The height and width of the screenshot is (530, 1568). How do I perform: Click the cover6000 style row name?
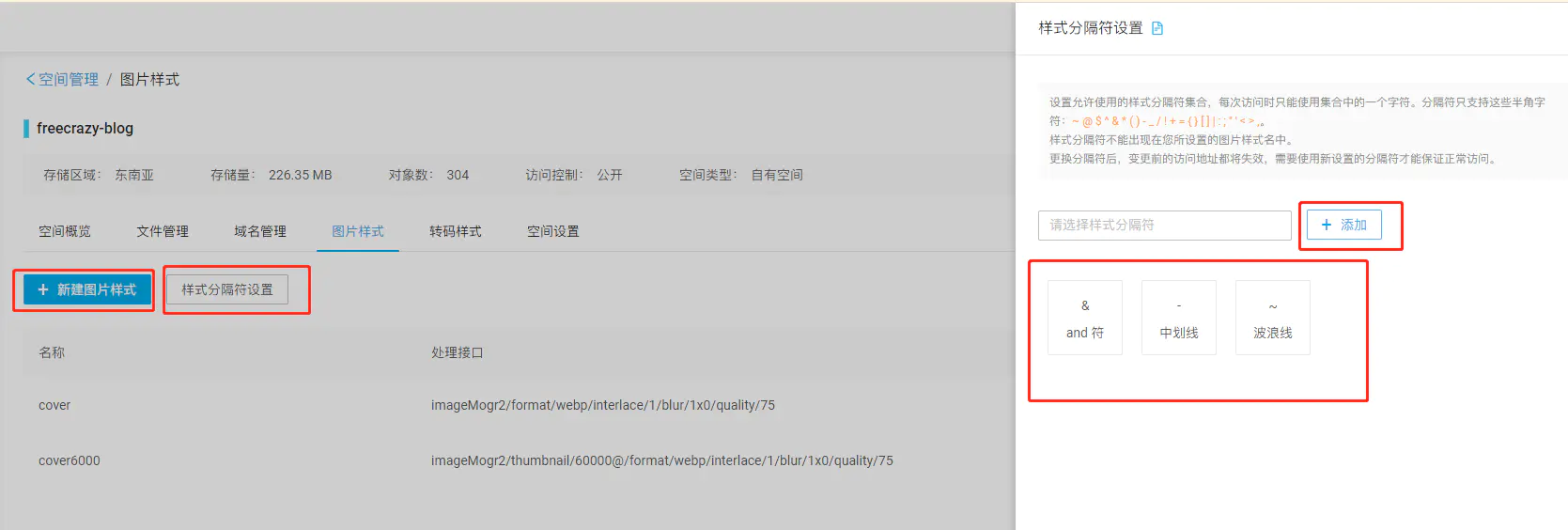[69, 460]
